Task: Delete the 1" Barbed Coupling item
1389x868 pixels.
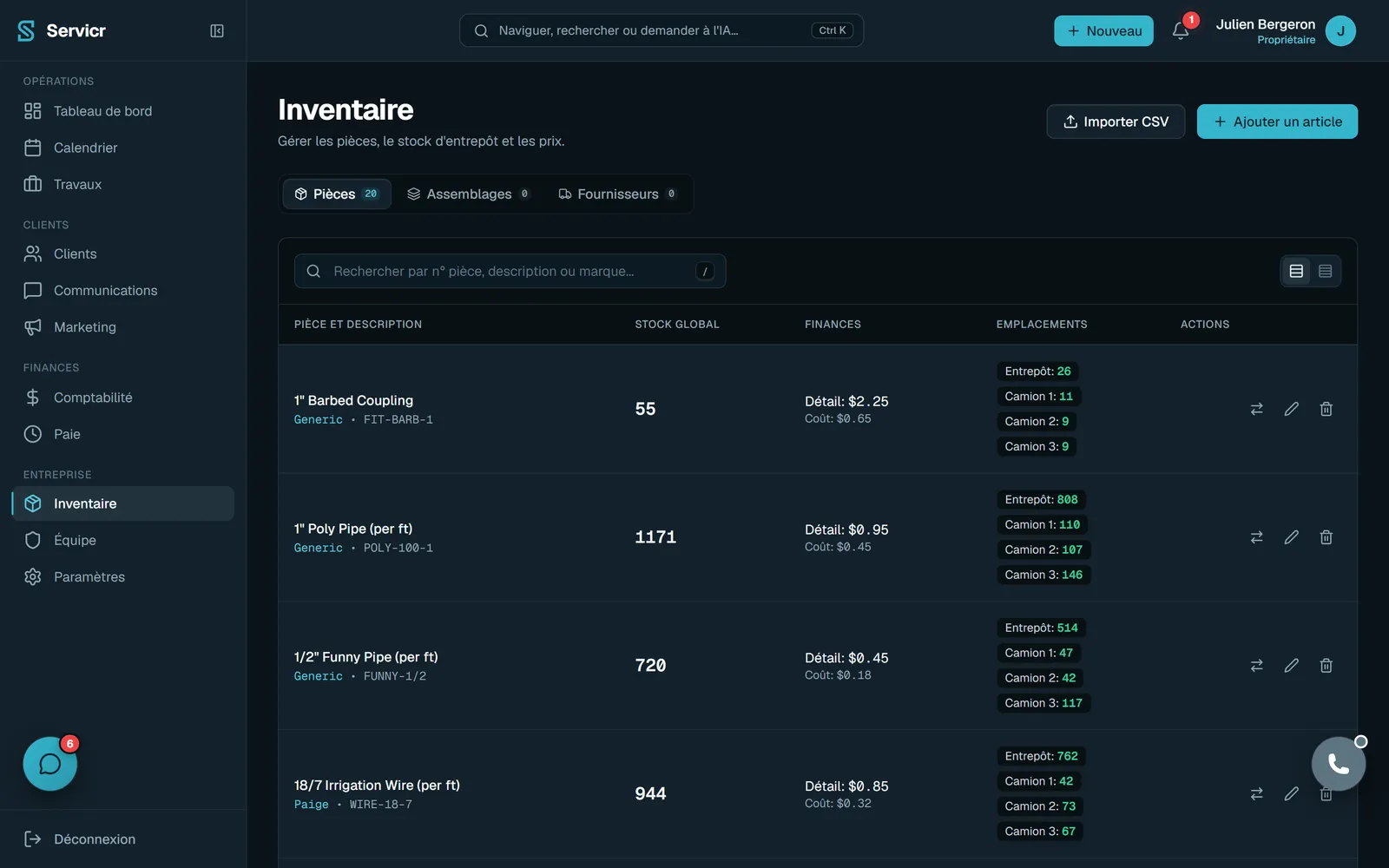Action: [x=1326, y=409]
